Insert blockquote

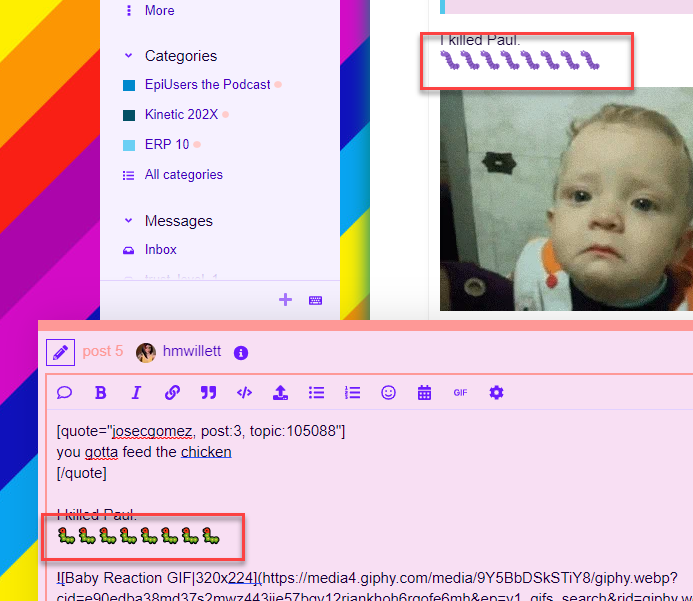[208, 392]
